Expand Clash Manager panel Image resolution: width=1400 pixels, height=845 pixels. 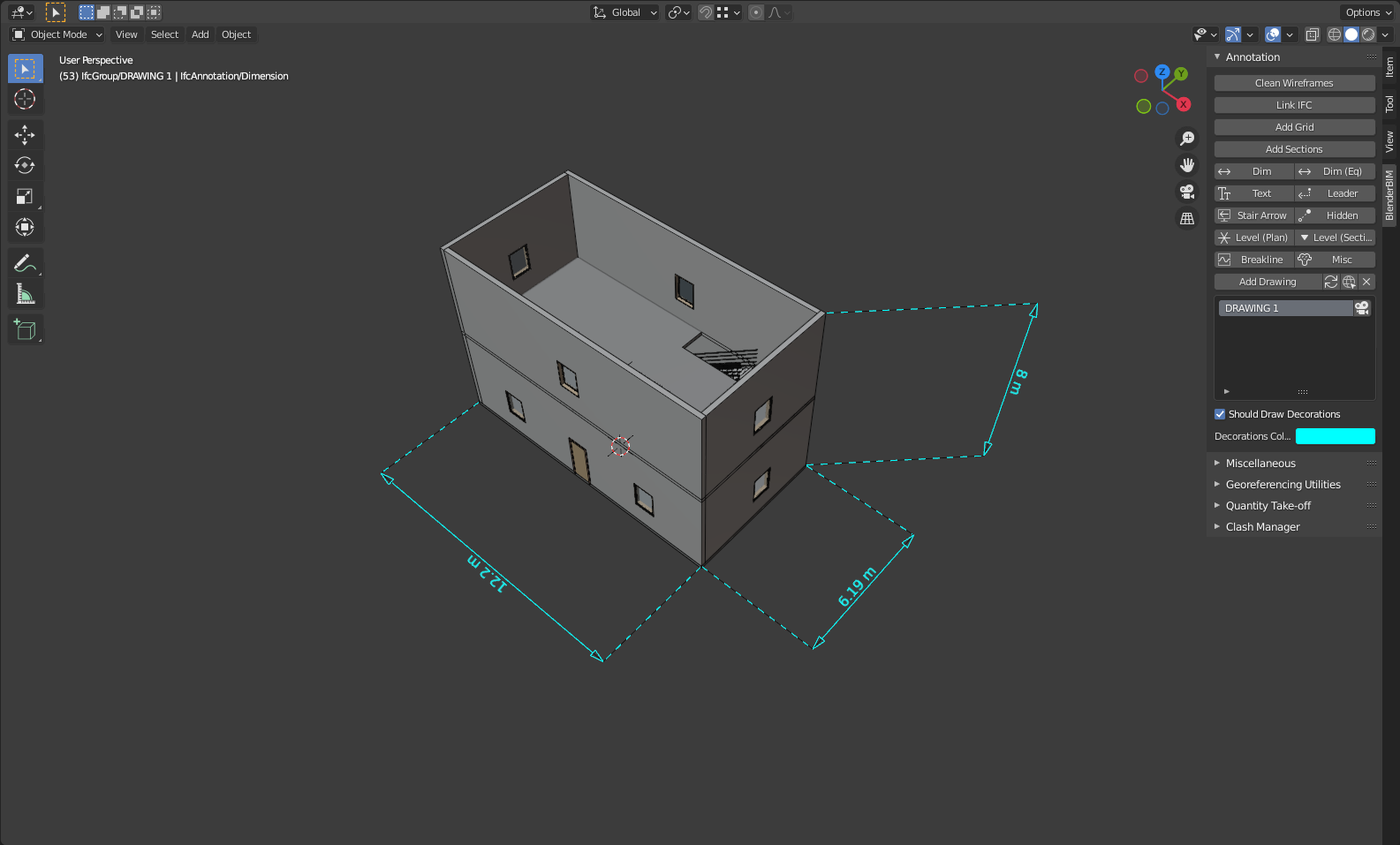(x=1294, y=526)
